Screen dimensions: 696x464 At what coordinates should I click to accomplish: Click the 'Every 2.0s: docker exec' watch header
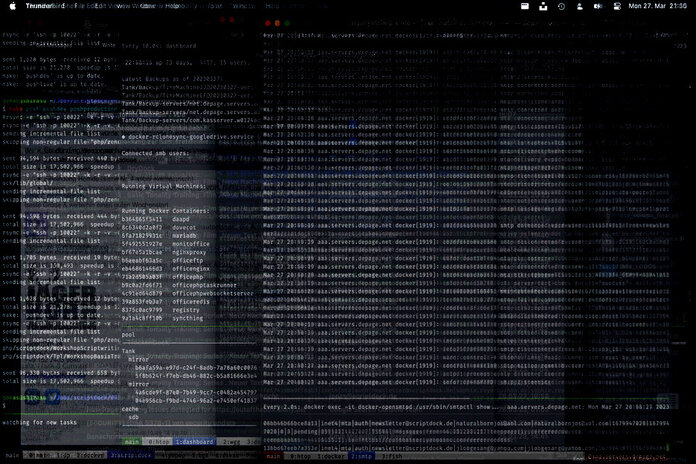(x=466, y=407)
